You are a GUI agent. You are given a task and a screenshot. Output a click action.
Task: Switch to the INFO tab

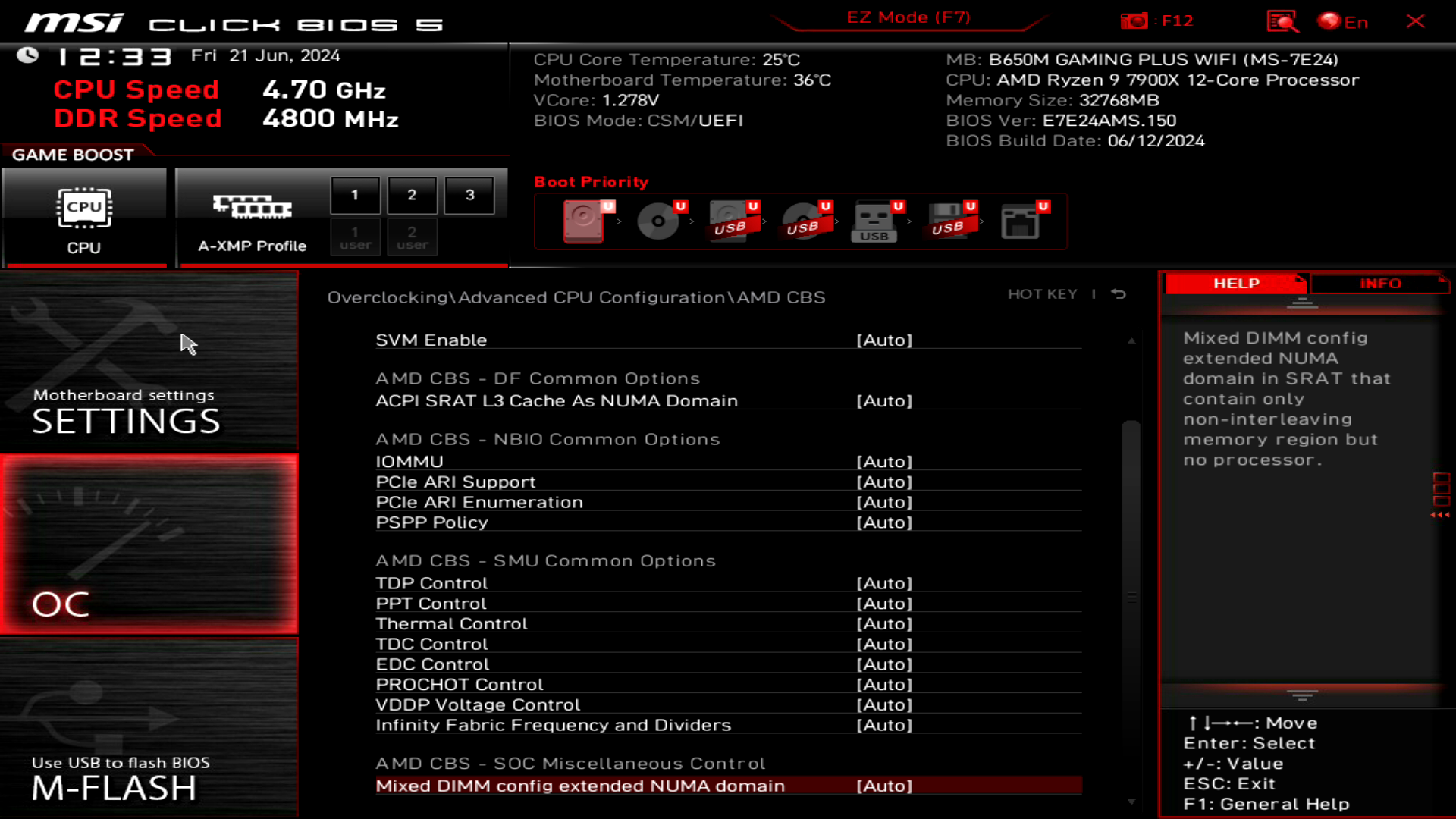(x=1380, y=283)
